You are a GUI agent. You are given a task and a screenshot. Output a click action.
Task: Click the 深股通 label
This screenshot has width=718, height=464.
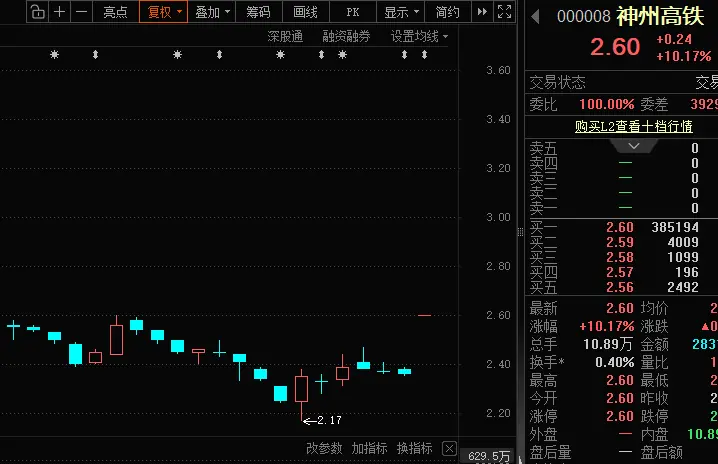(x=285, y=36)
